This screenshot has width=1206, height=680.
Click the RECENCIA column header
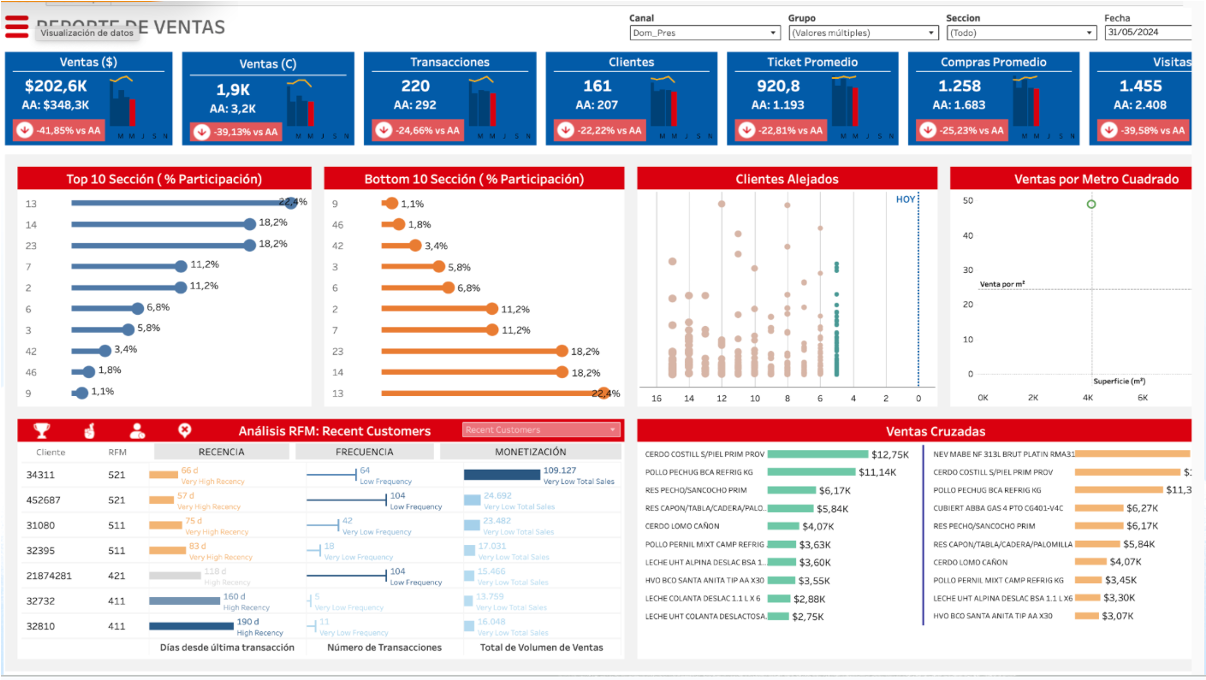pyautogui.click(x=221, y=452)
